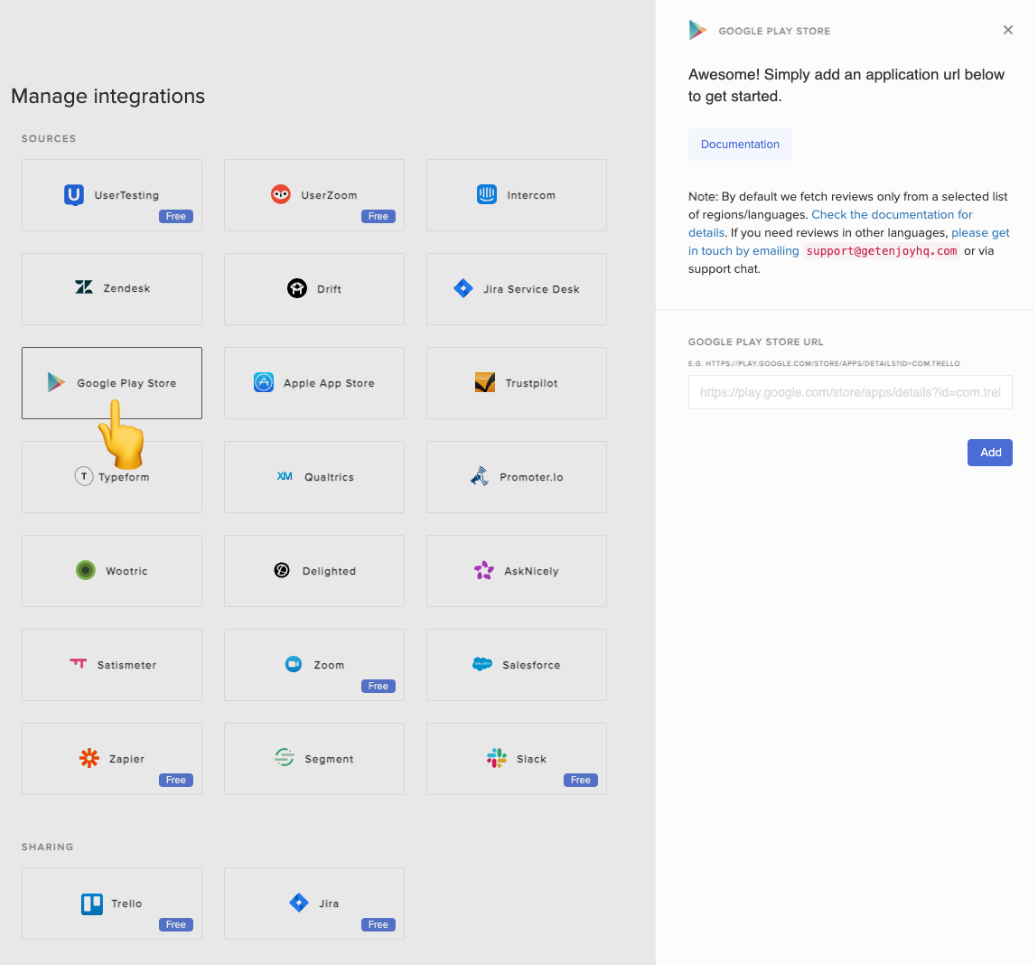The image size is (1035, 965).
Task: Select the 'Intercom' card label
Action: coord(531,195)
